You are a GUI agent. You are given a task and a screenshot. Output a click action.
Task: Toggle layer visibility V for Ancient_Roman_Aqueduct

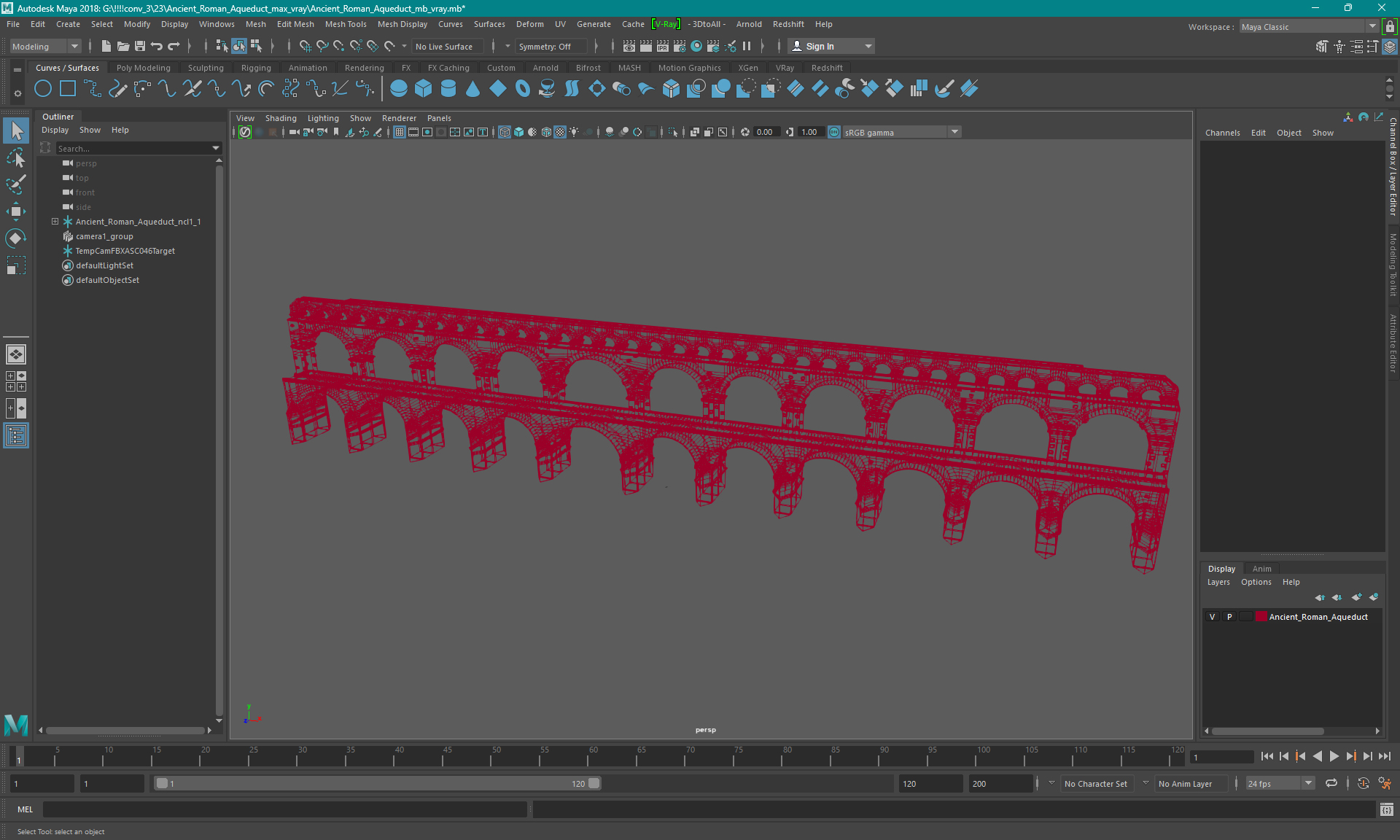(x=1213, y=617)
